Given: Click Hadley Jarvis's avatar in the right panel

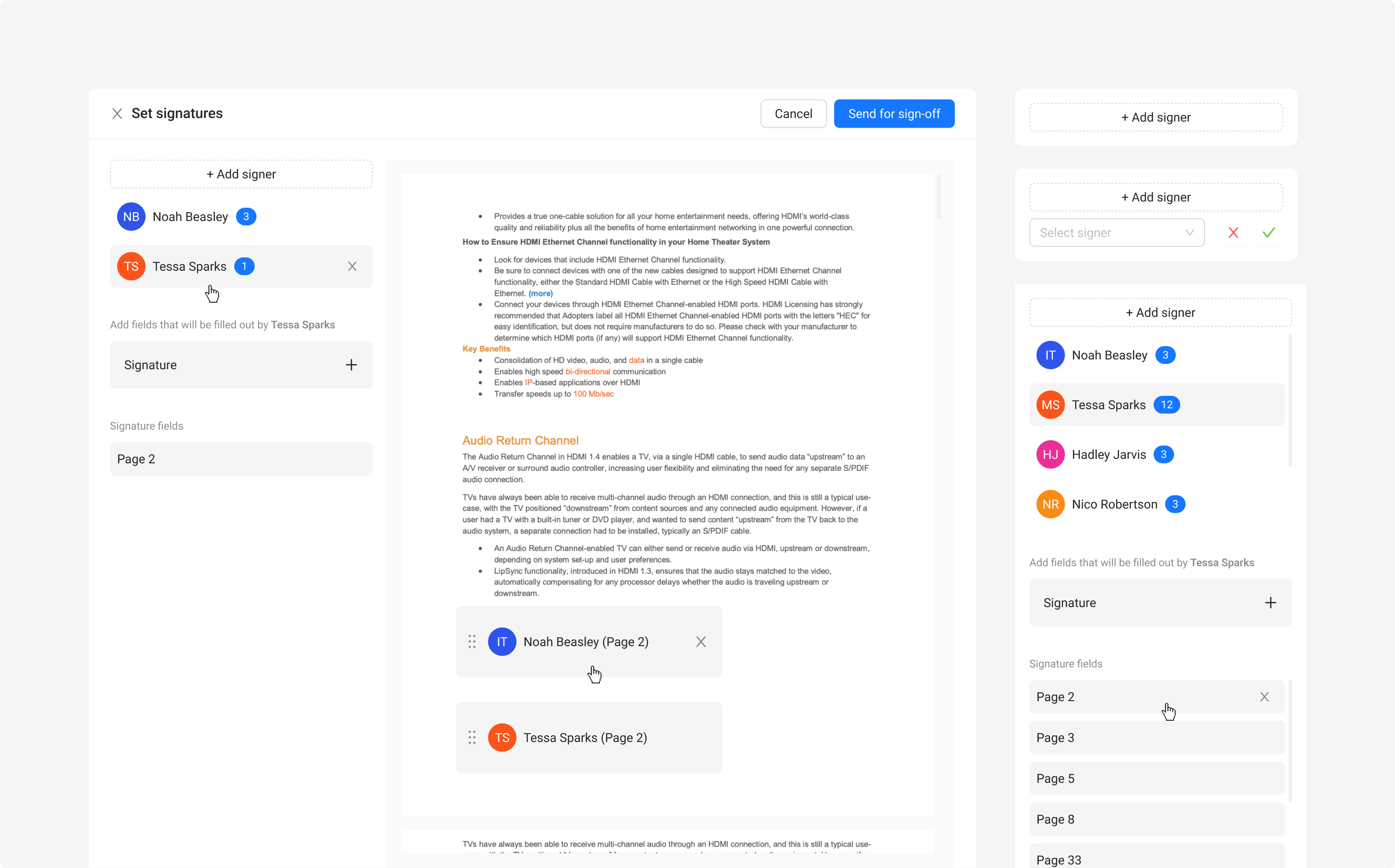Looking at the screenshot, I should (1050, 454).
